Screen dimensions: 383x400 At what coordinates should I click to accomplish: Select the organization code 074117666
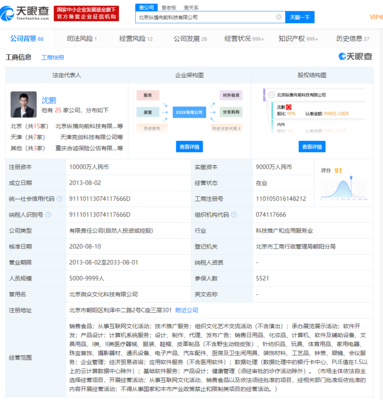tap(271, 215)
